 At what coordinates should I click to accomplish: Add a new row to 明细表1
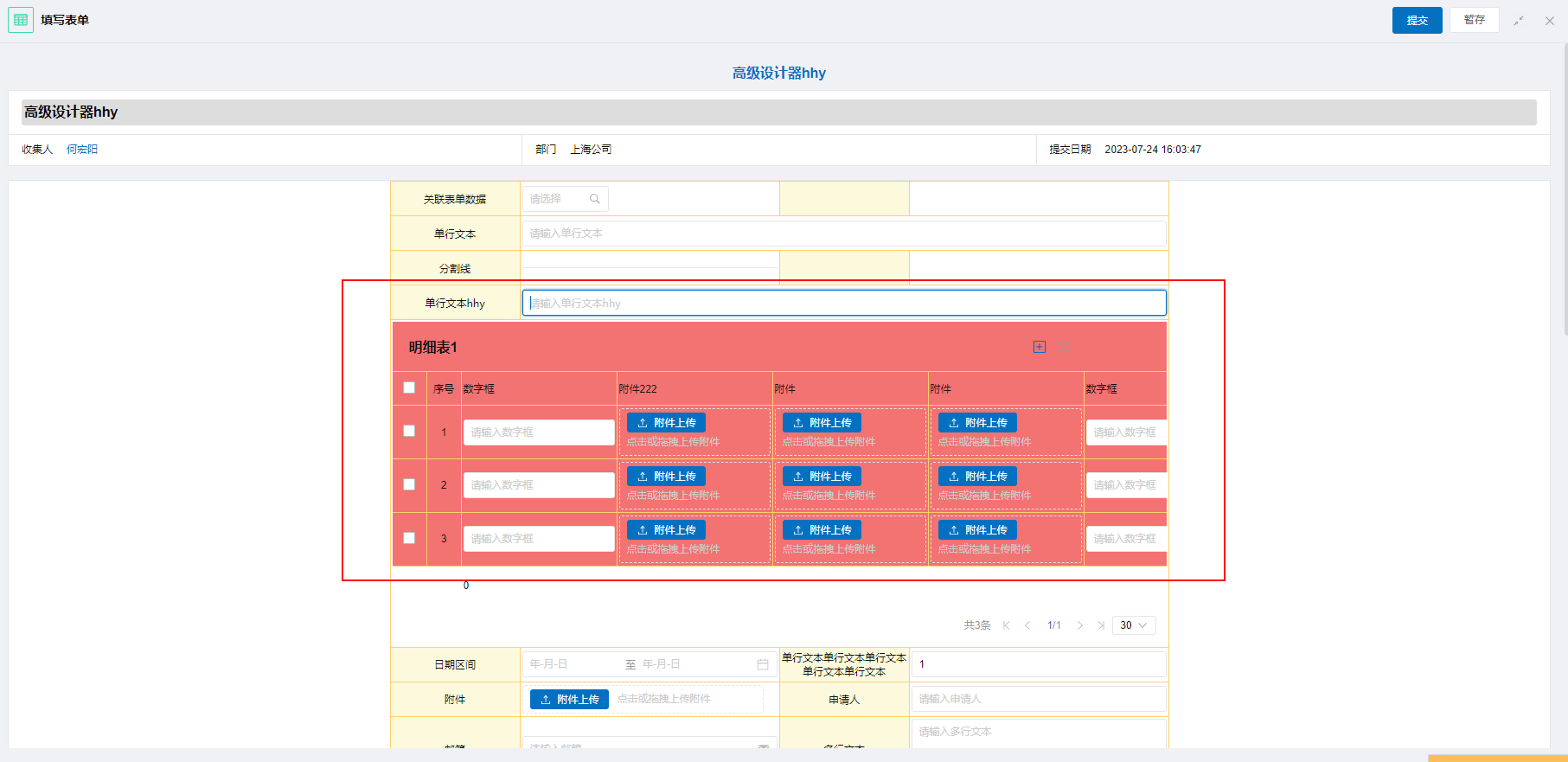click(x=1040, y=347)
